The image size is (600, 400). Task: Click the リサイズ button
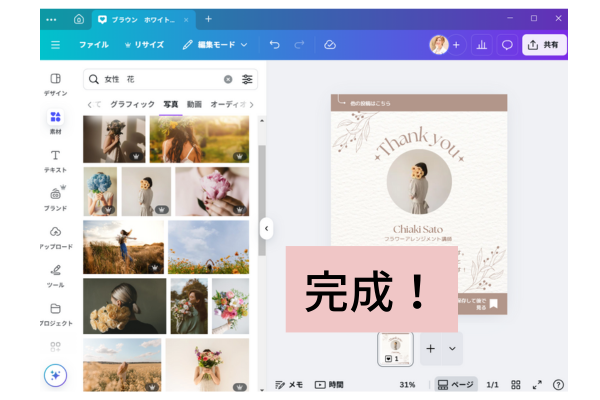(x=143, y=45)
